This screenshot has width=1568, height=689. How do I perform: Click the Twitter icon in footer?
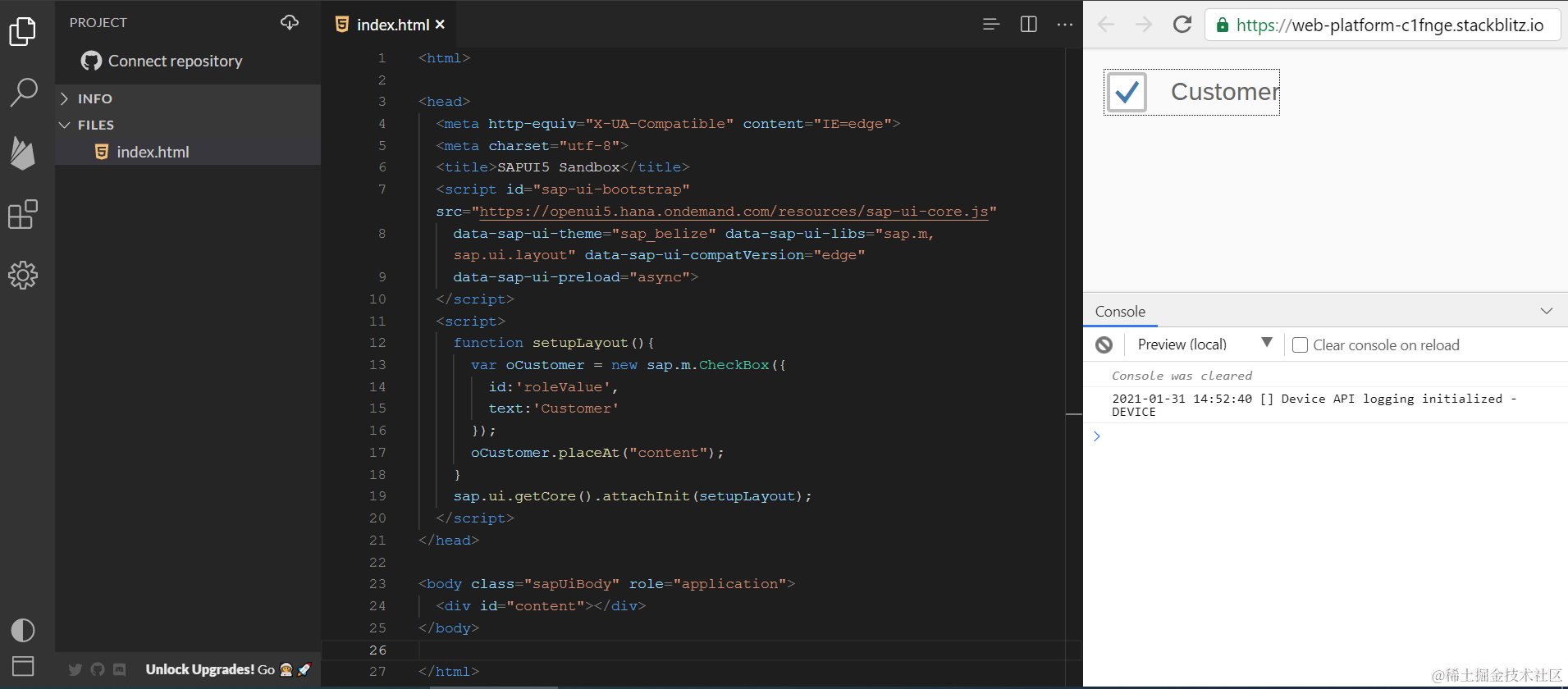click(x=75, y=669)
